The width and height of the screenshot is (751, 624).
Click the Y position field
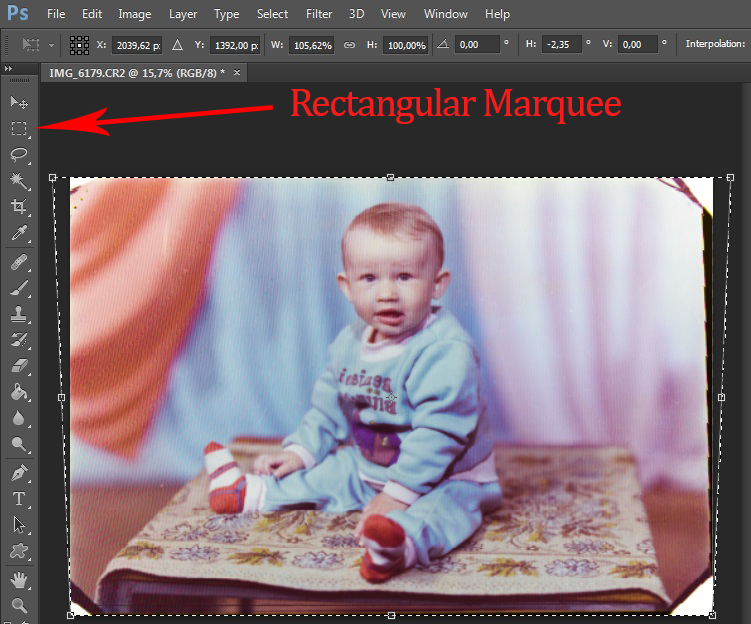pos(235,45)
